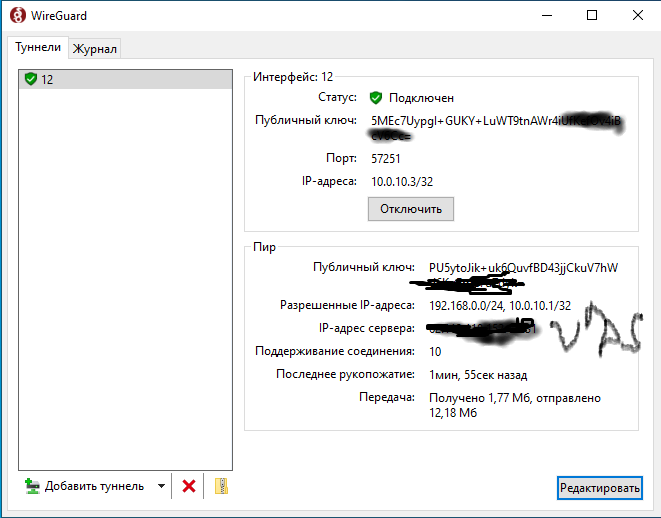Screen dimensions: 661x518
Task: Click the Передача: label
Action: coord(387,397)
